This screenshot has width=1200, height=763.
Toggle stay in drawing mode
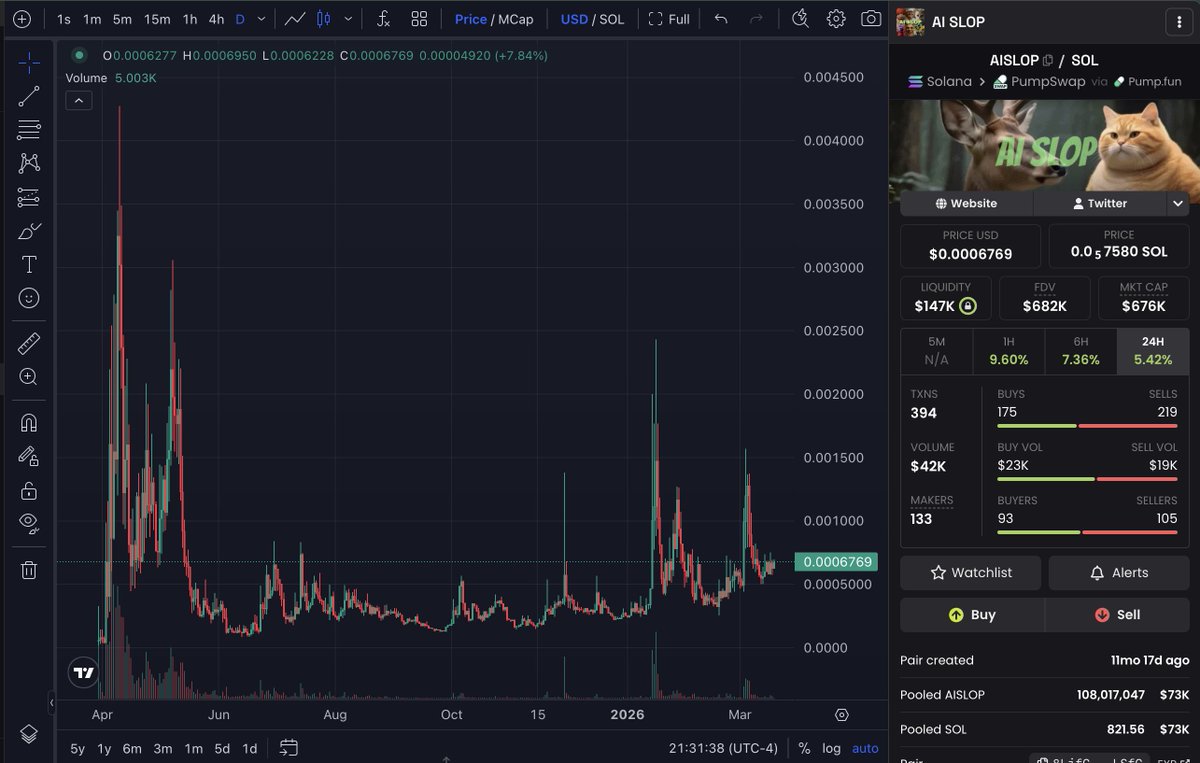tap(29, 456)
